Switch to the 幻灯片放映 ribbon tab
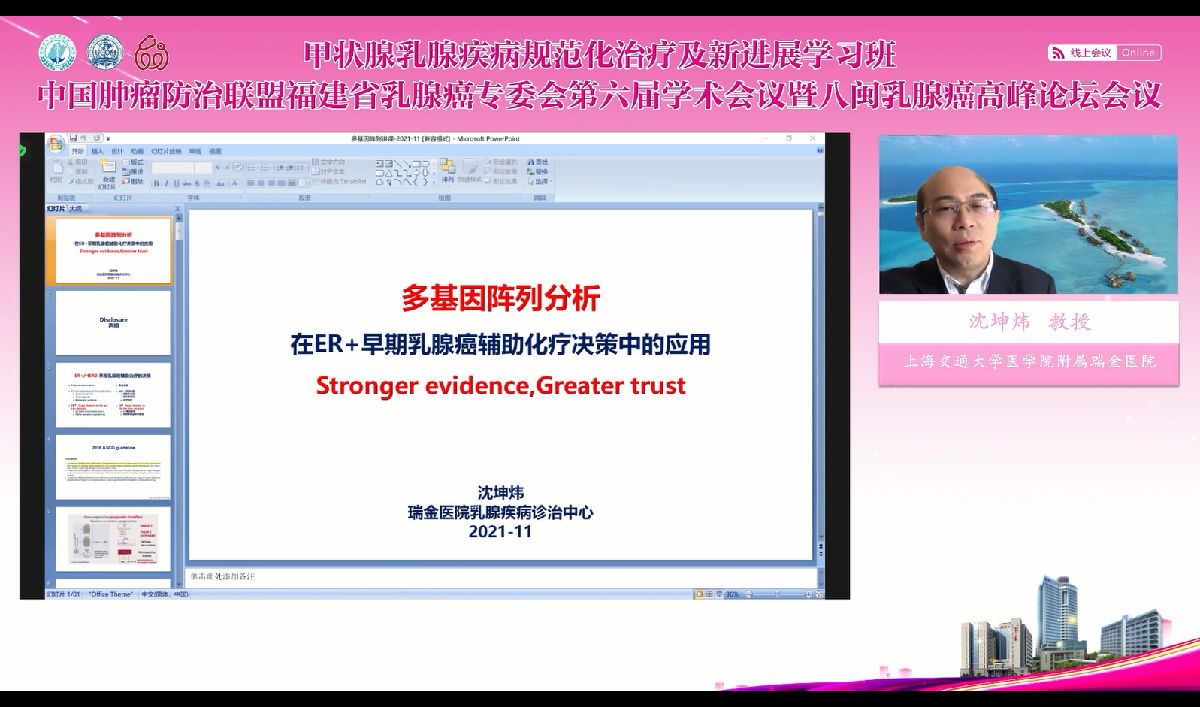 coord(166,152)
